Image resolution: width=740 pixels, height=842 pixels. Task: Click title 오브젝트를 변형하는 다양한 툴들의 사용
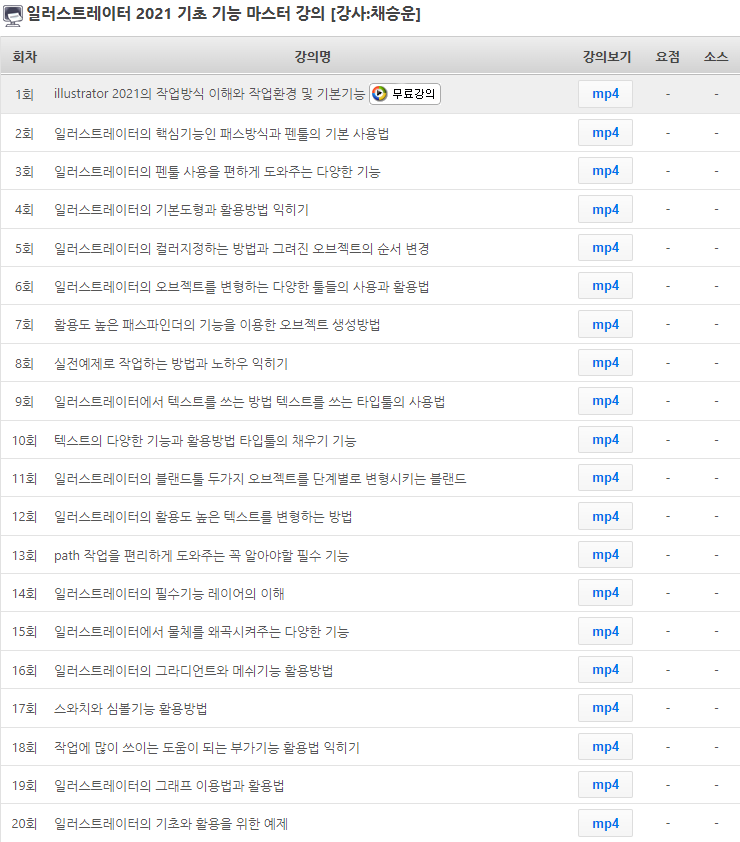[x=242, y=287]
